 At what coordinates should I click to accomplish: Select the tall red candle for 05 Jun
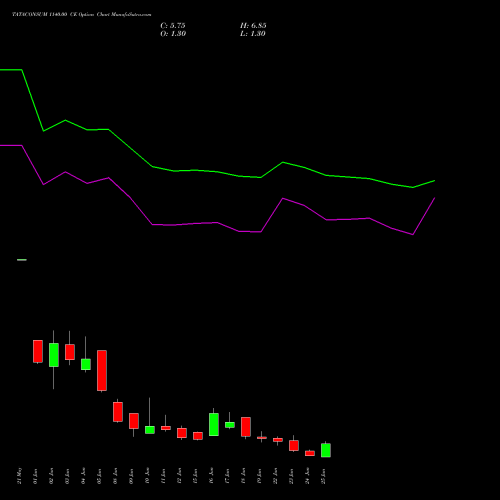pyautogui.click(x=102, y=370)
